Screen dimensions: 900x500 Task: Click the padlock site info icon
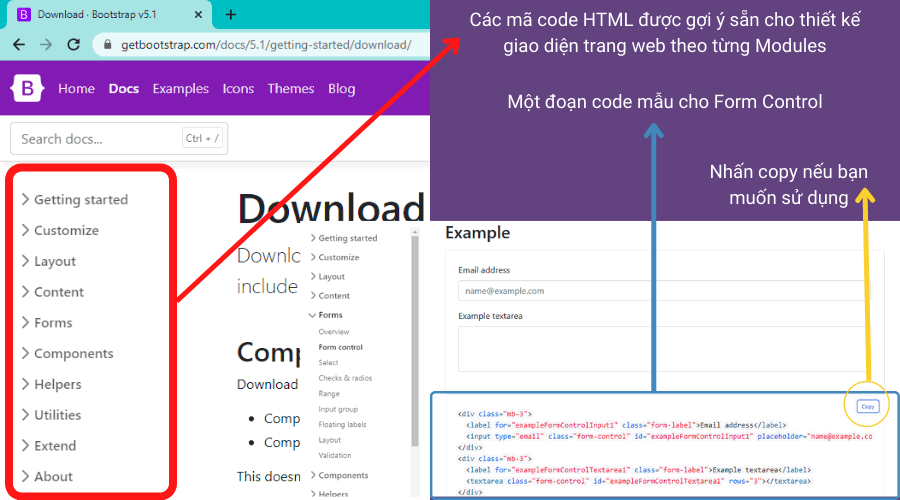click(x=107, y=45)
